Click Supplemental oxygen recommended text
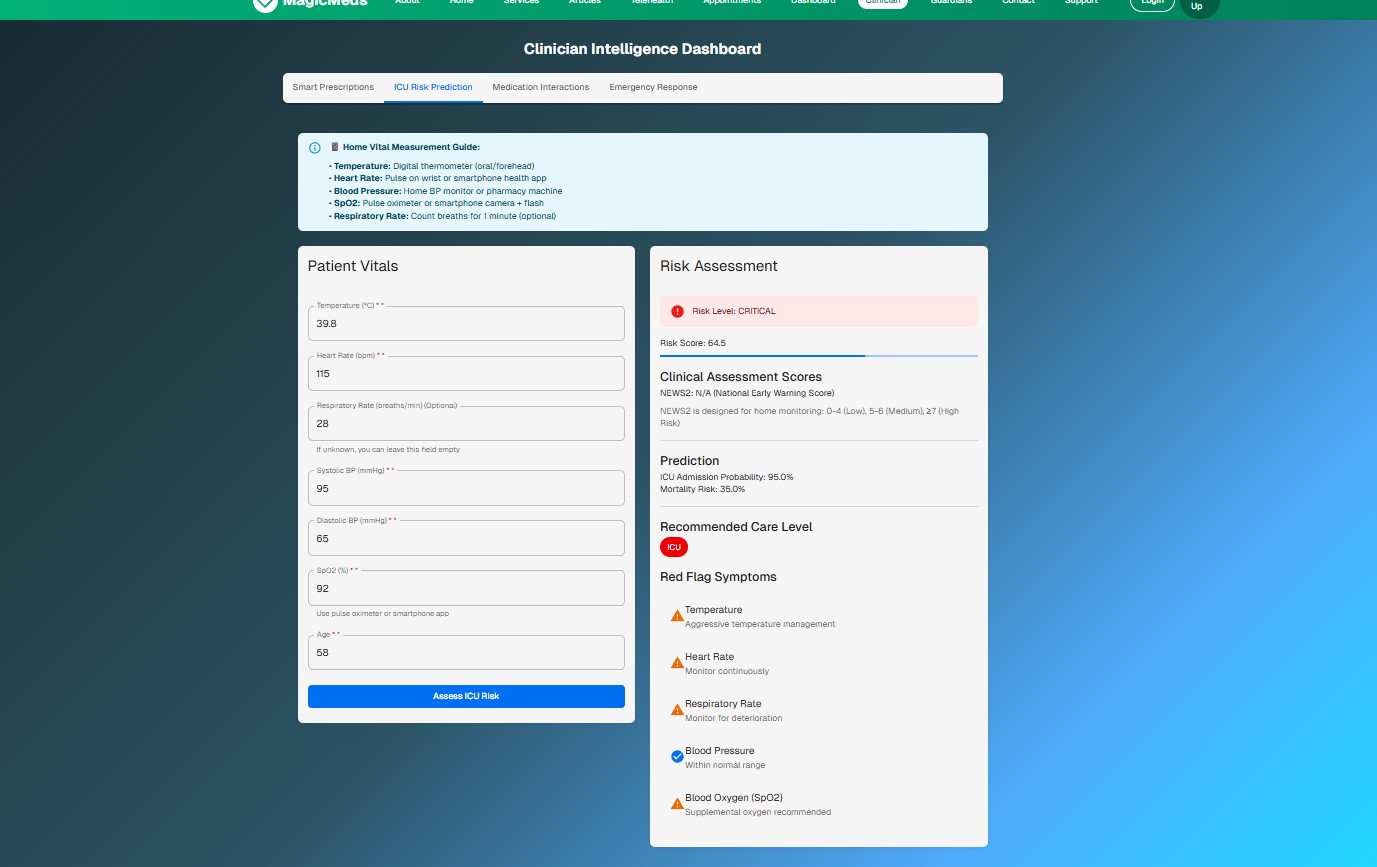The width and height of the screenshot is (1377, 867). (x=758, y=812)
